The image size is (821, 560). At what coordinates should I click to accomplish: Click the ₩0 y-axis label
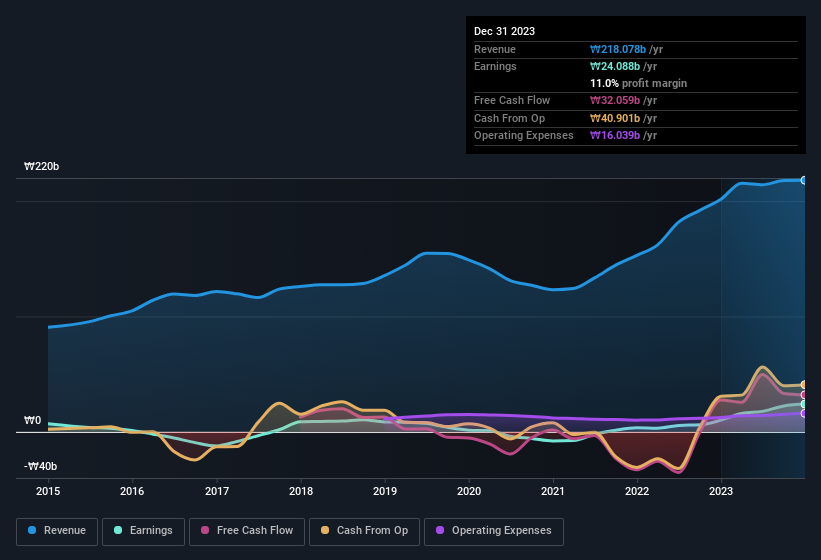(32, 420)
